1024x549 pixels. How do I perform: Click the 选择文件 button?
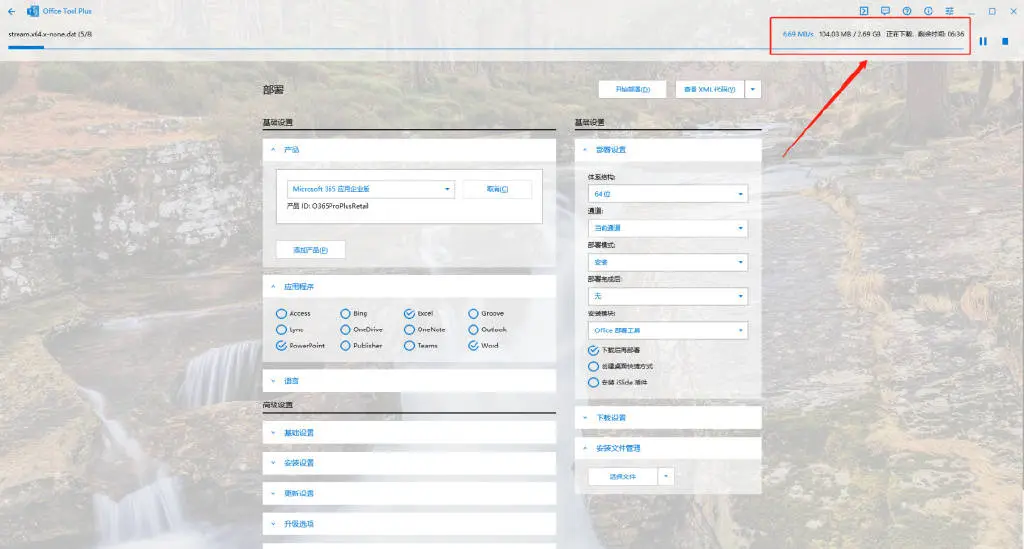coord(622,477)
